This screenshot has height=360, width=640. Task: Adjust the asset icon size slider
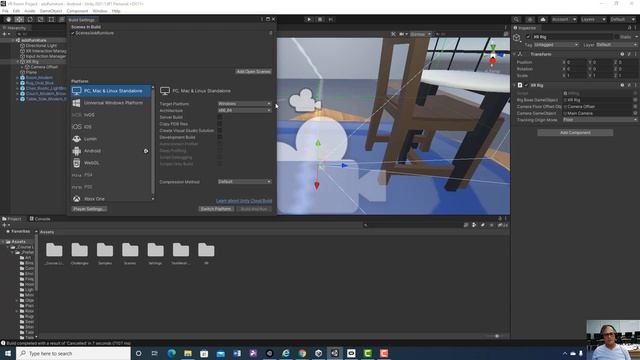point(497,336)
